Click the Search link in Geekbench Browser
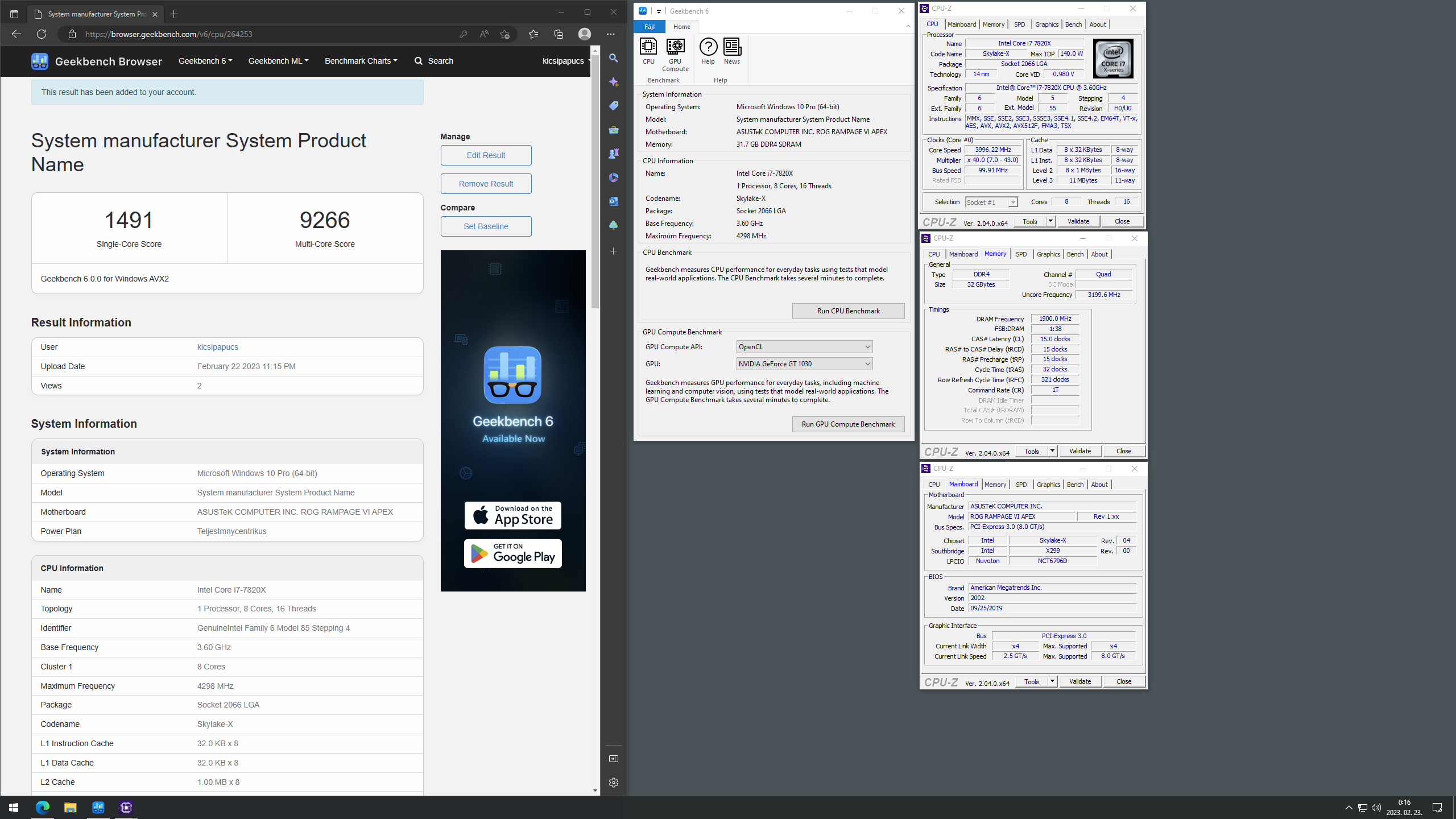The height and width of the screenshot is (819, 1456). click(x=434, y=61)
